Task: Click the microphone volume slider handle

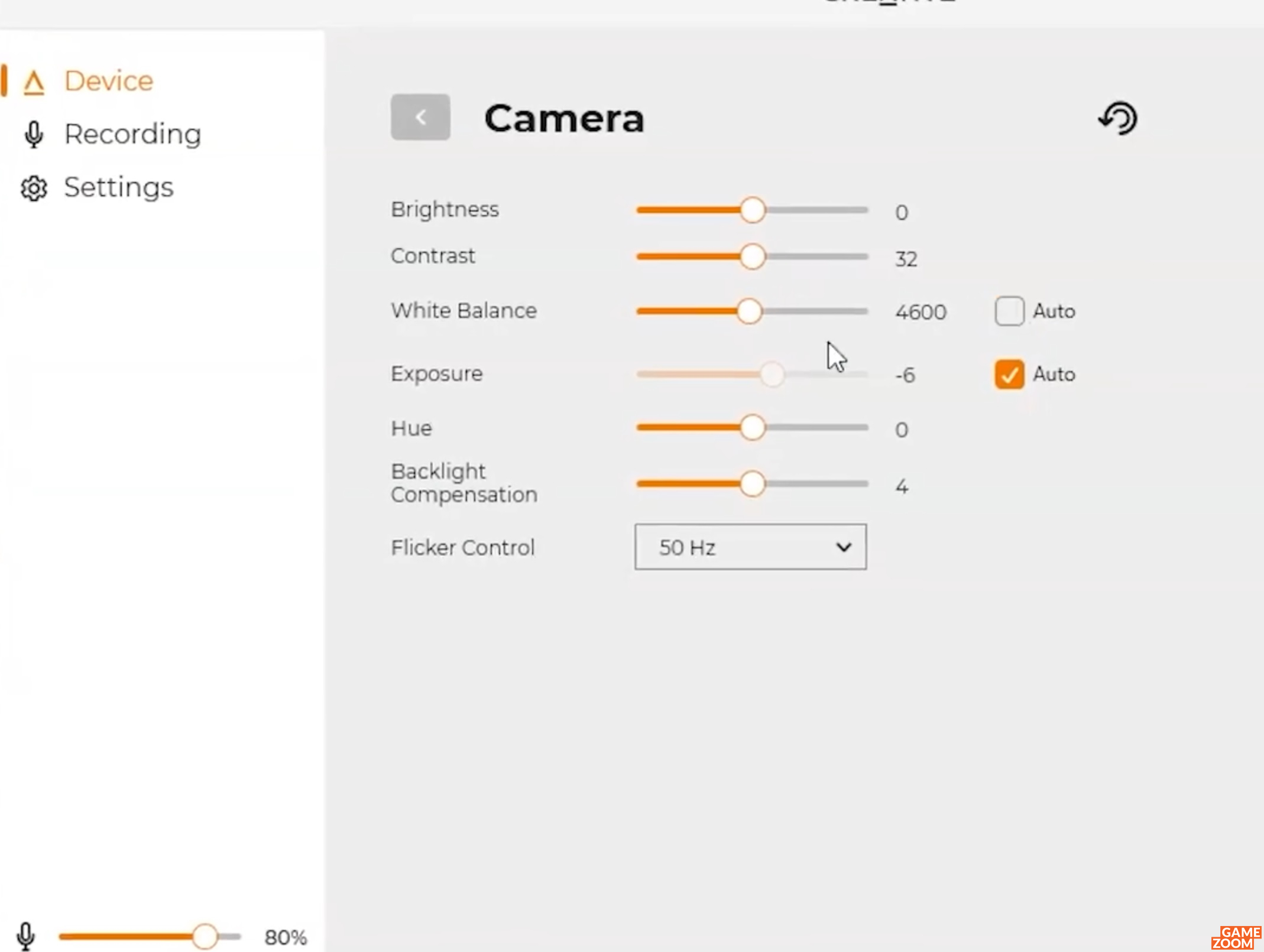Action: 205,936
